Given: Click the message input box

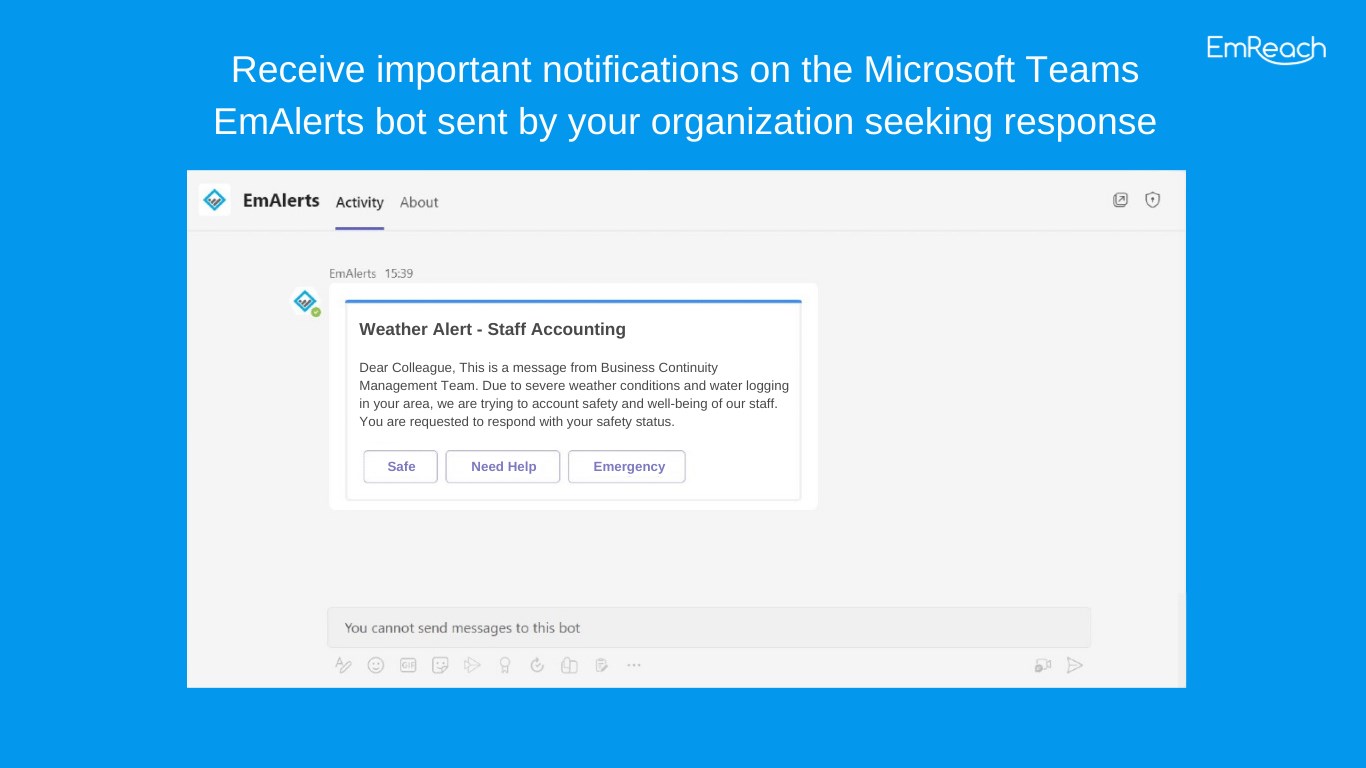Looking at the screenshot, I should [708, 628].
